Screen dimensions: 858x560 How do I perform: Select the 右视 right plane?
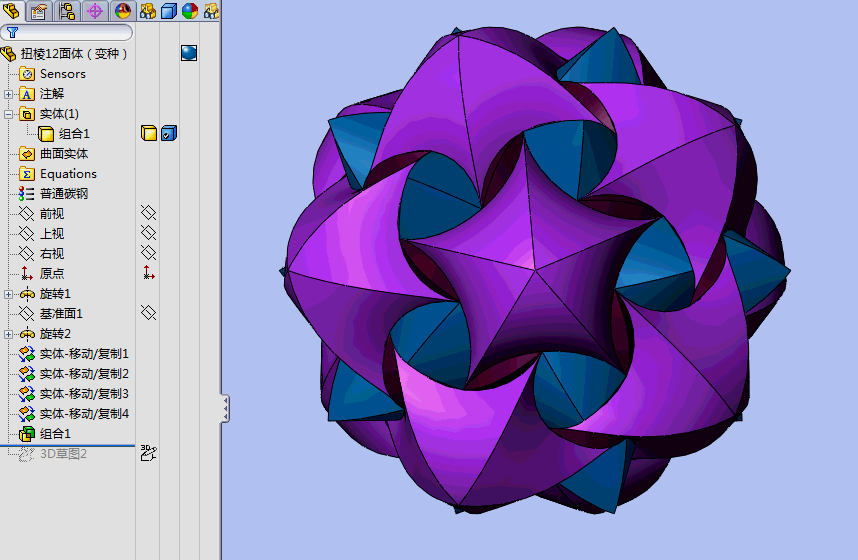pyautogui.click(x=52, y=253)
